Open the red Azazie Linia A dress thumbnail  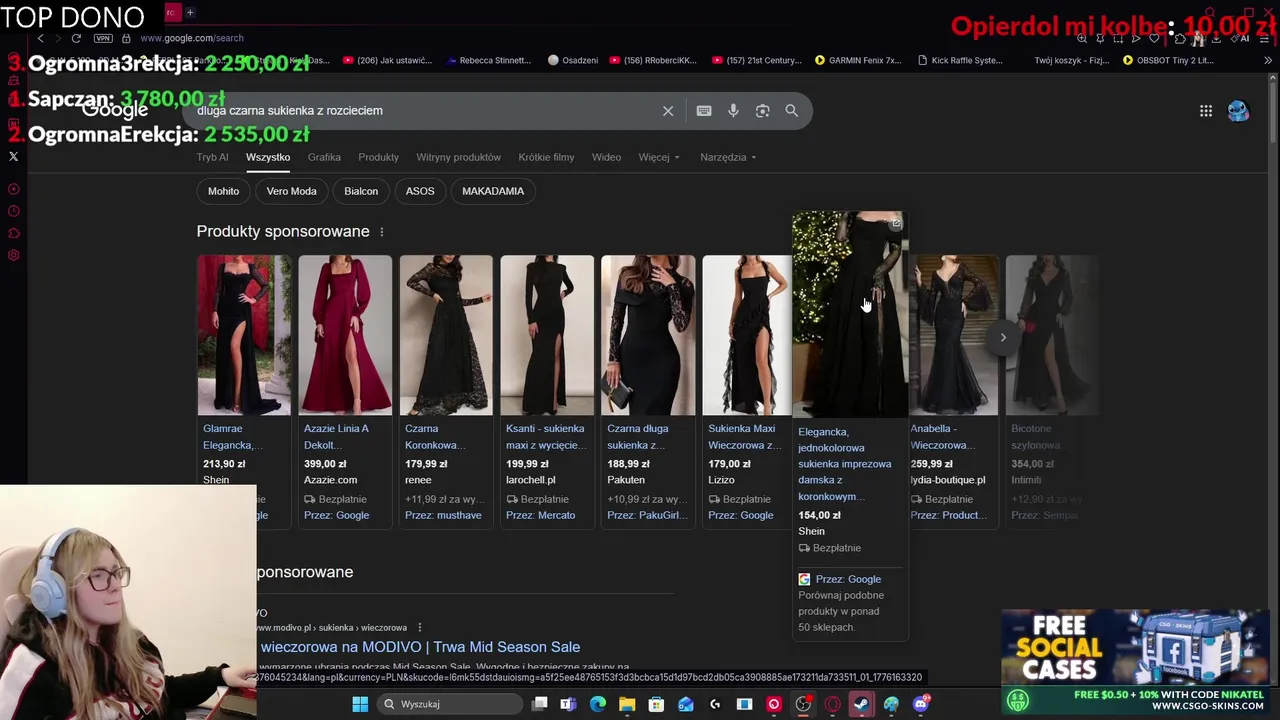click(345, 335)
